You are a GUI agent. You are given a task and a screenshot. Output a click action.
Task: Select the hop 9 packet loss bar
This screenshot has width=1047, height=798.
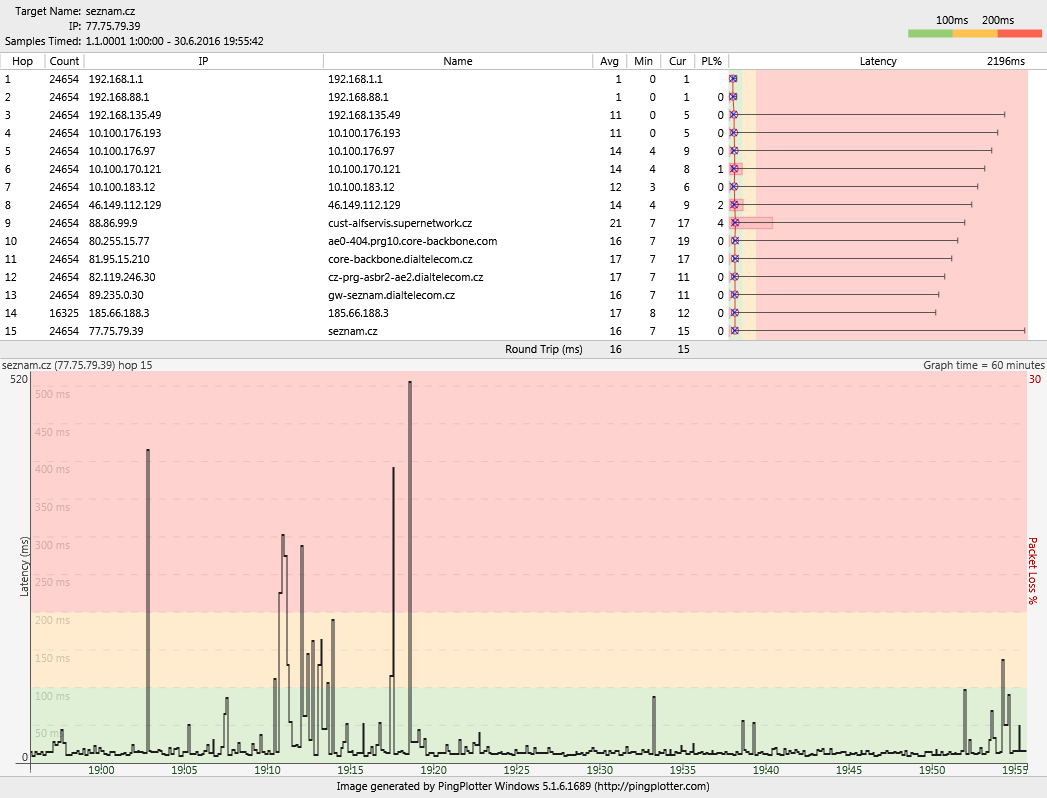pyautogui.click(x=752, y=223)
